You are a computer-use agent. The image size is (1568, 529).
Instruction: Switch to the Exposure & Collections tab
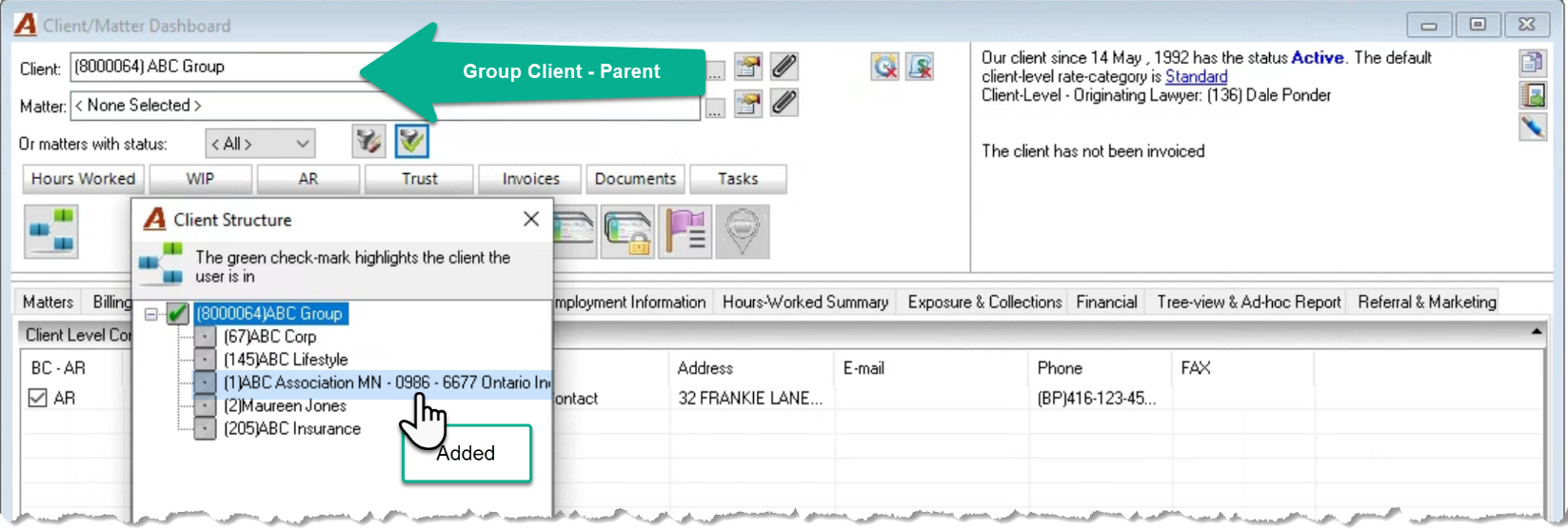coord(984,302)
